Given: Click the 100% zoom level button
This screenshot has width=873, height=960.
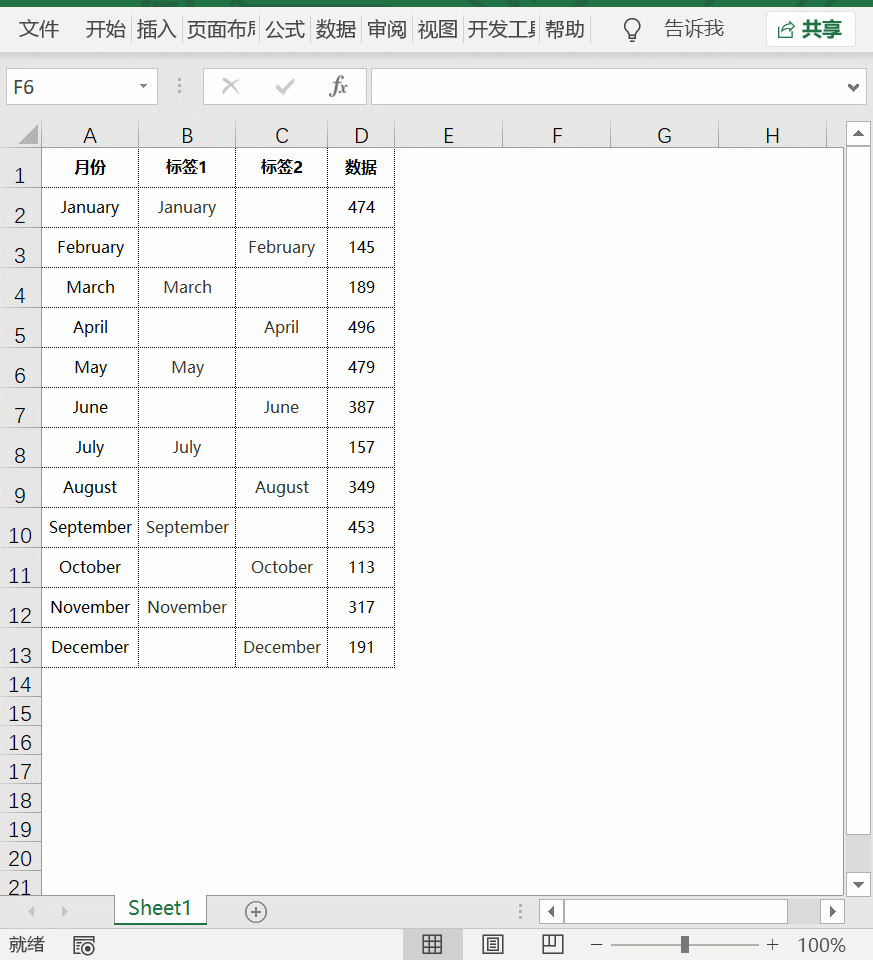Looking at the screenshot, I should [822, 945].
